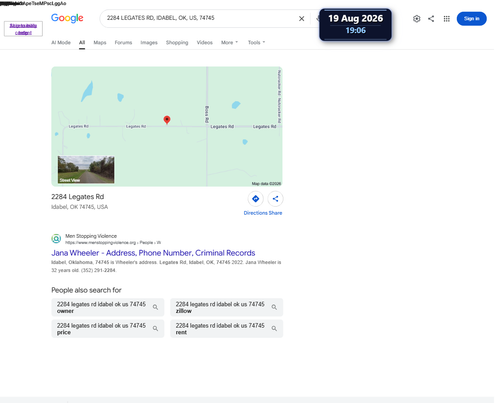Search related query ending in 'rent'

[x=227, y=329]
